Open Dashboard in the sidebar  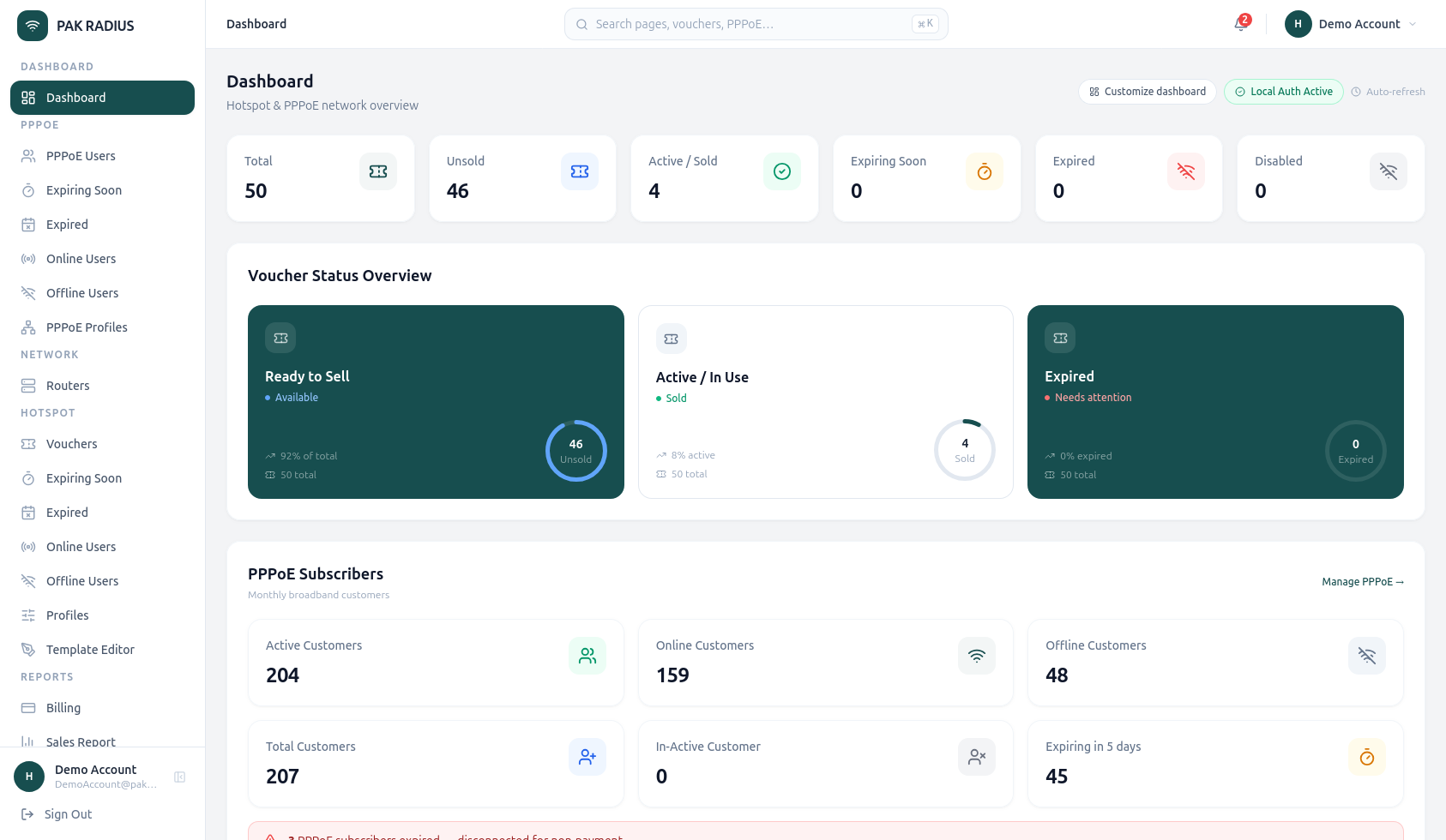point(102,98)
